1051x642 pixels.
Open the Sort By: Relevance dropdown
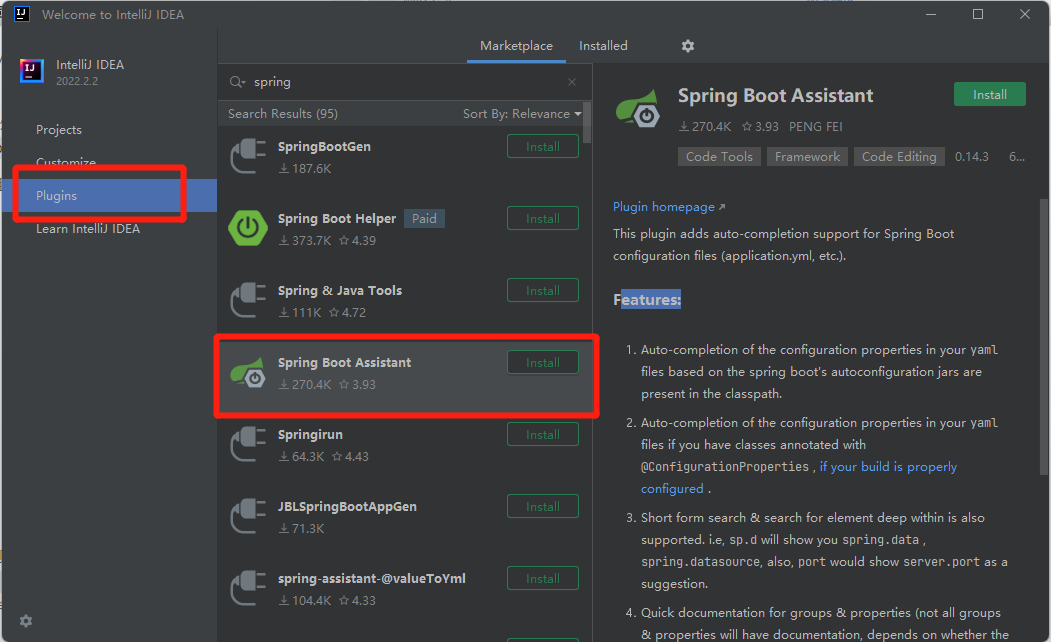522,114
